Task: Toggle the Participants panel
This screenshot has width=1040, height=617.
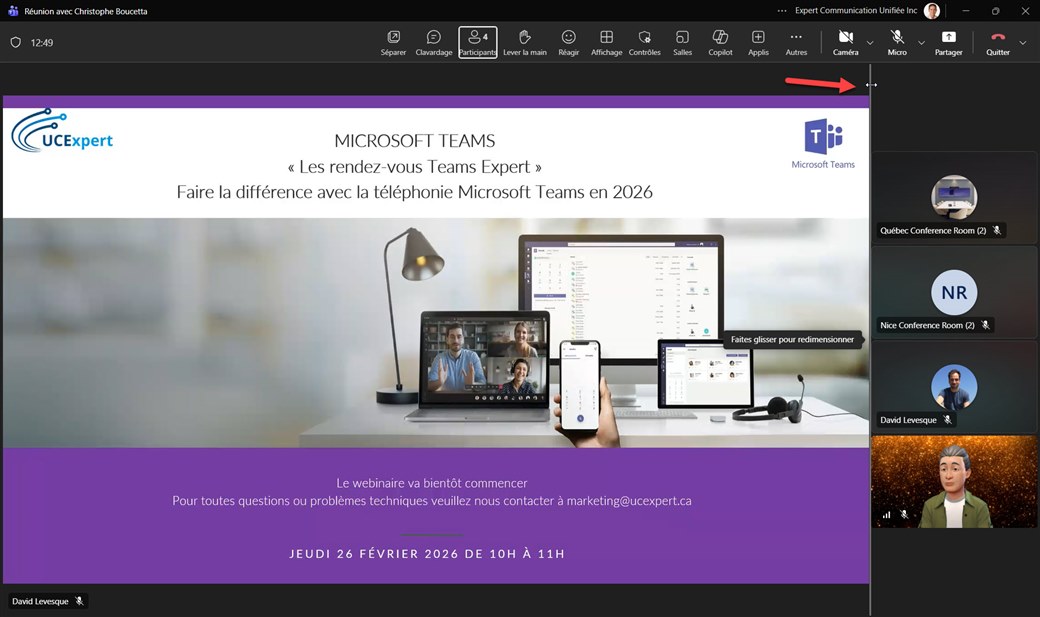Action: (478, 42)
